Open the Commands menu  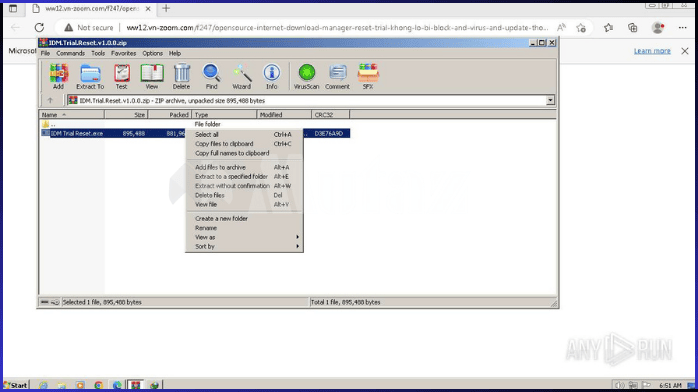70,53
